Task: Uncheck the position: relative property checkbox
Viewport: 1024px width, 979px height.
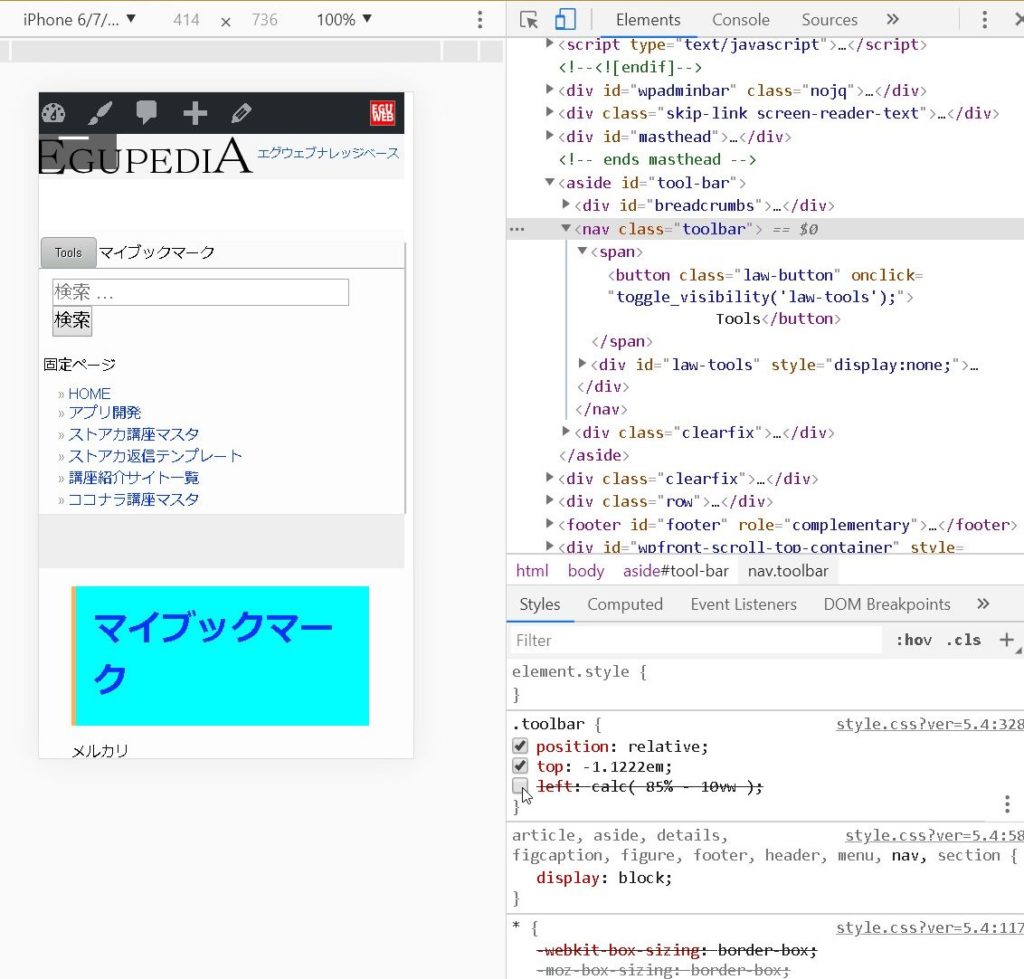Action: (x=520, y=746)
